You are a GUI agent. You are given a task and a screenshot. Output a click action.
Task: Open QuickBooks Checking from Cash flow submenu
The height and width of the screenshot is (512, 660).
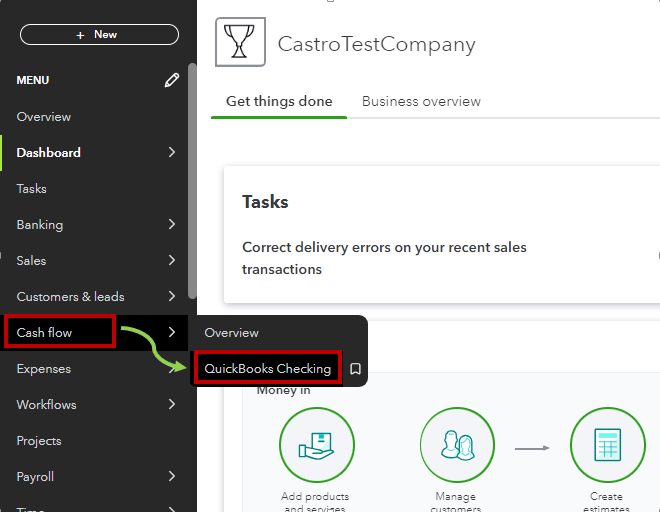[x=267, y=369]
